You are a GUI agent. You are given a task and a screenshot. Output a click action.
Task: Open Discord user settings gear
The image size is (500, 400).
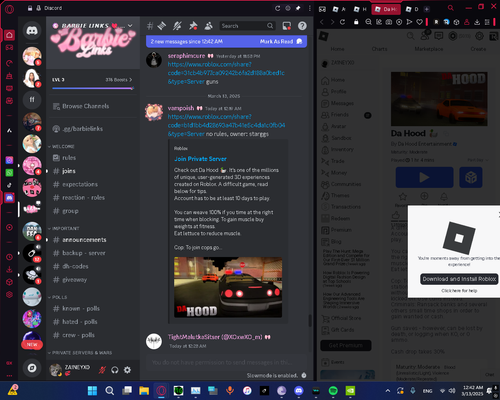click(x=127, y=370)
